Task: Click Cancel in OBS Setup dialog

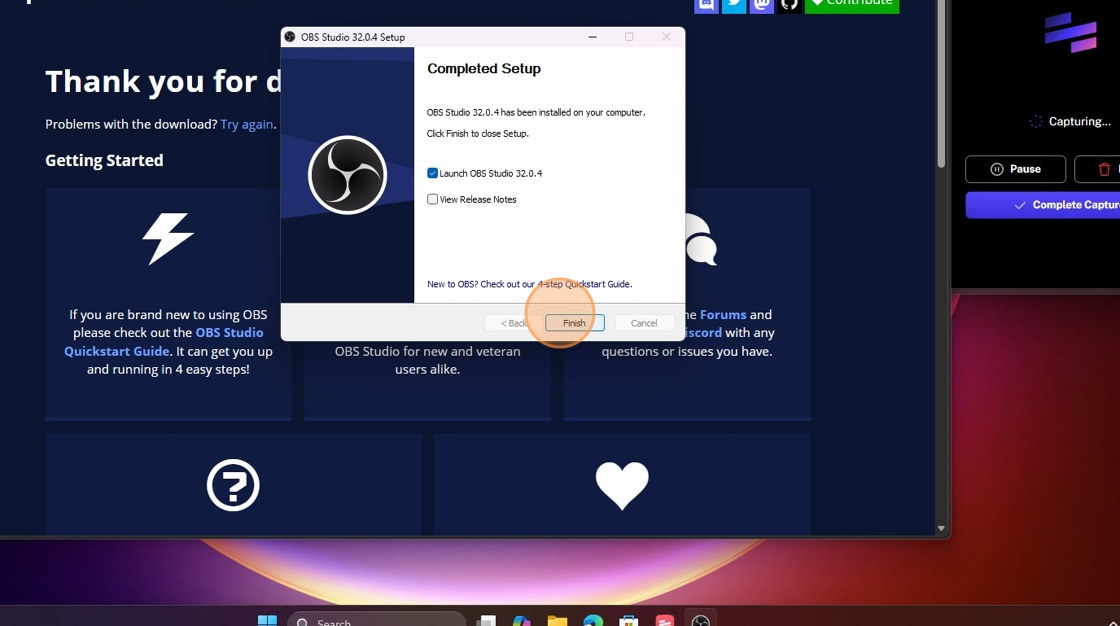Action: pos(644,323)
